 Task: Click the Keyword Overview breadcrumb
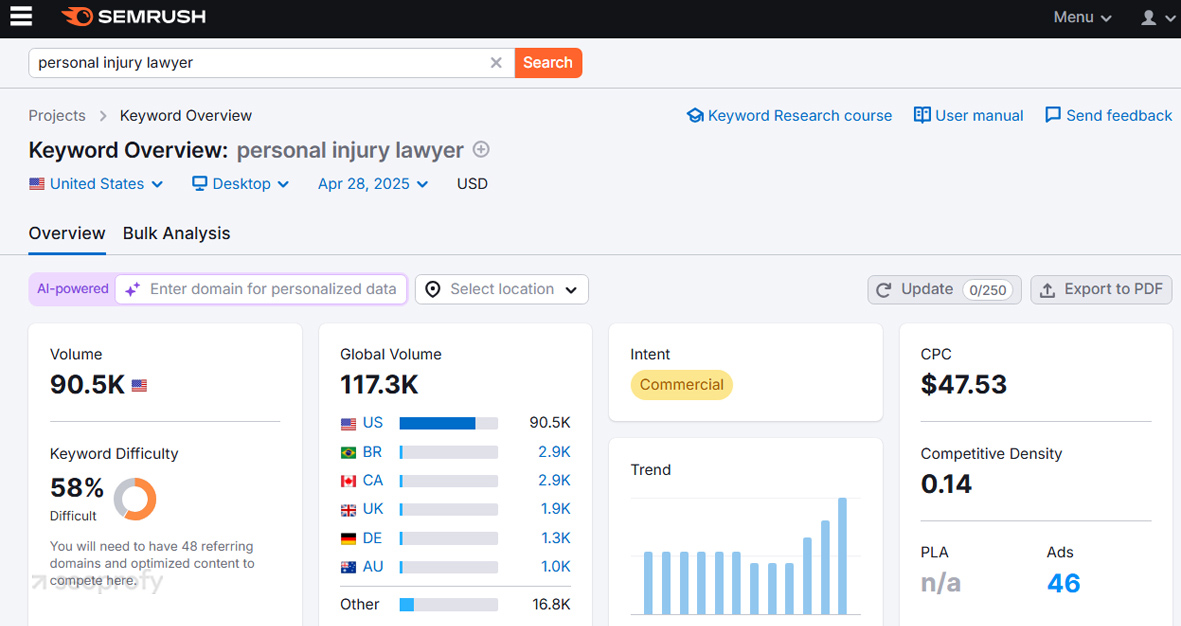(x=186, y=115)
